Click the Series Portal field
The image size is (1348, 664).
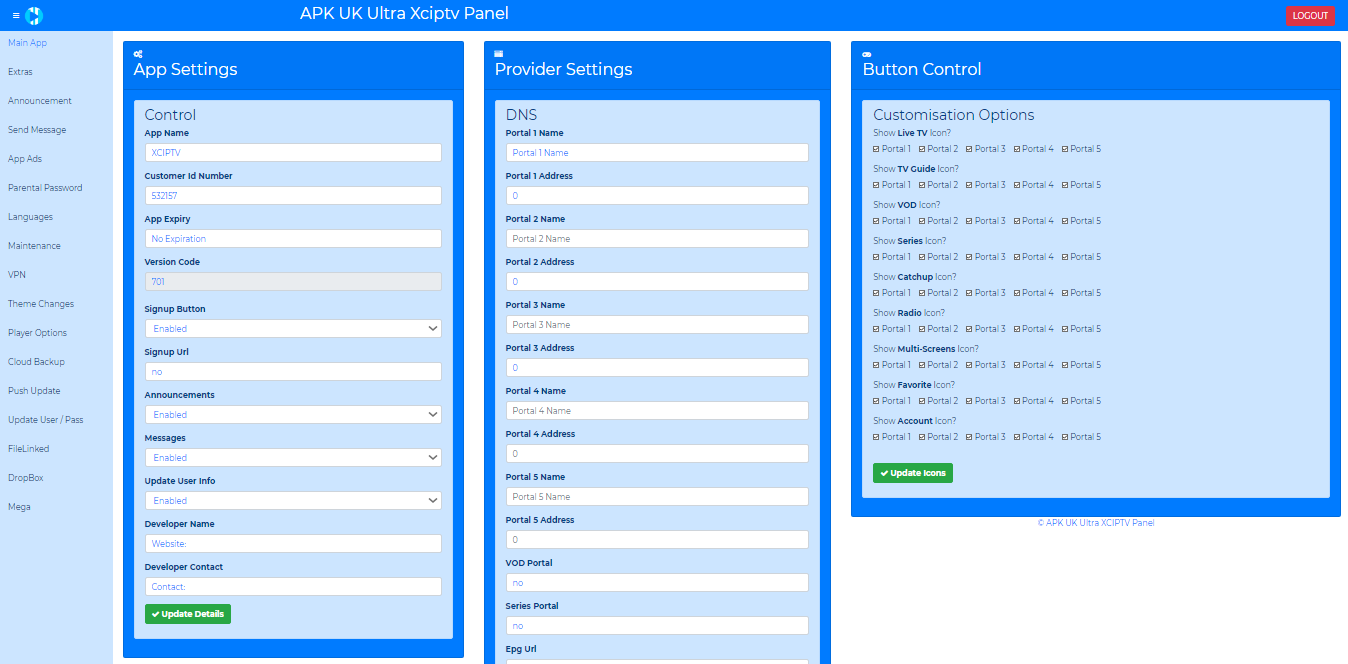pos(657,625)
